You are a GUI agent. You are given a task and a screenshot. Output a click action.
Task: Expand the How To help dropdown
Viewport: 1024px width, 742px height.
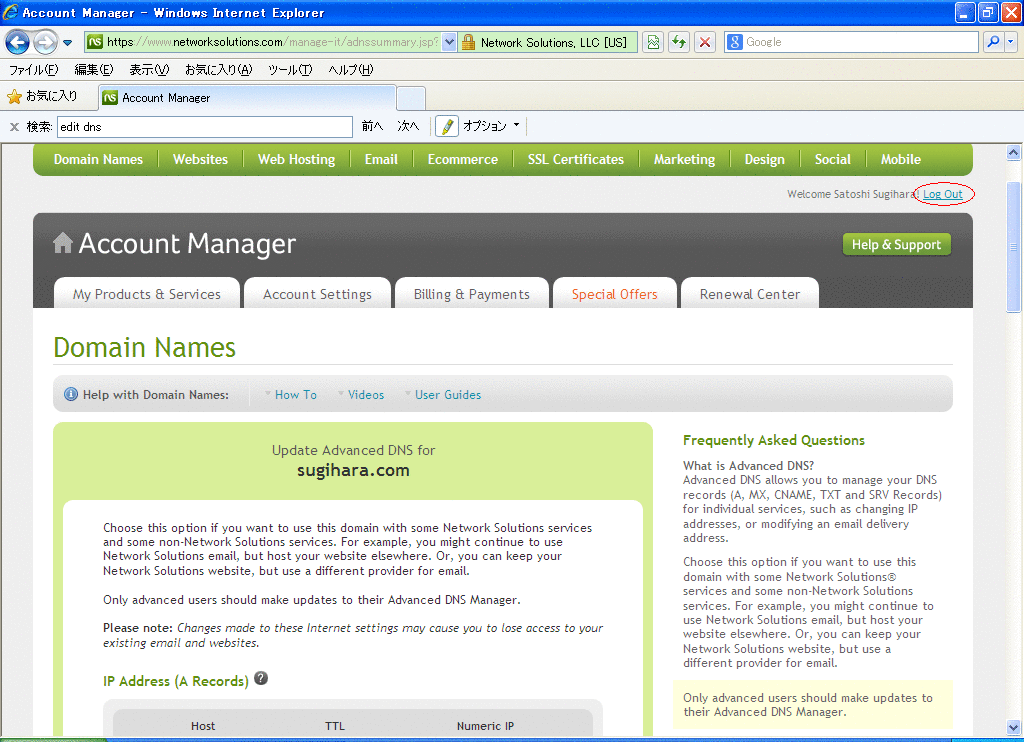click(x=291, y=395)
